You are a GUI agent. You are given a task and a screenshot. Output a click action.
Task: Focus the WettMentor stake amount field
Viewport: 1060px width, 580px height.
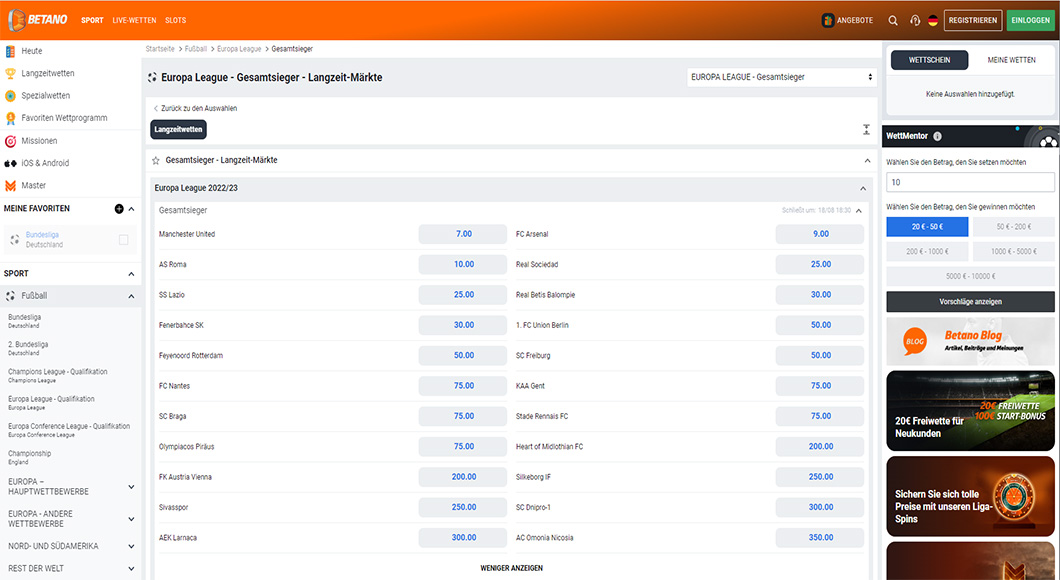click(970, 182)
